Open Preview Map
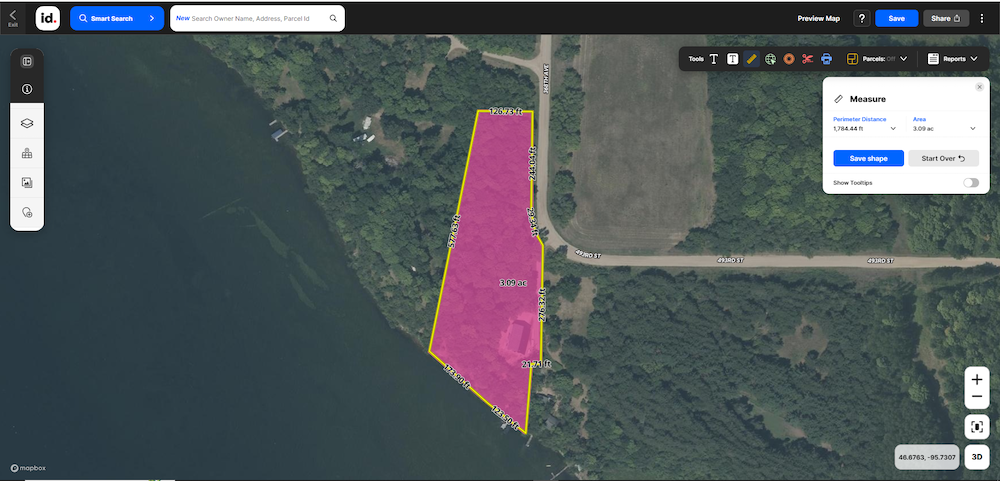The width and height of the screenshot is (1000, 481). point(818,18)
